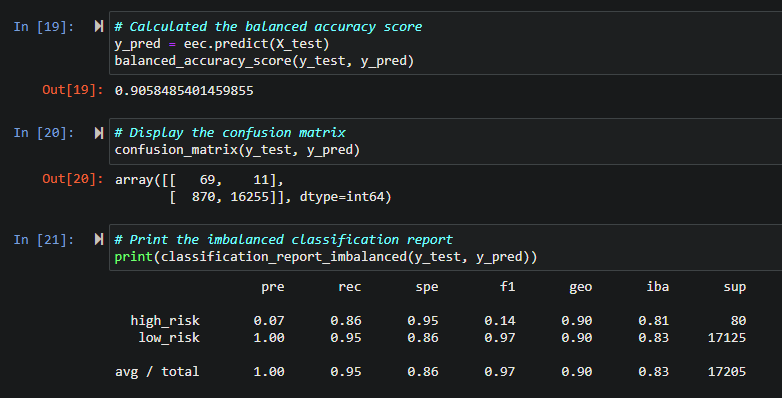
Task: Click the confusion_matrix(y_test, y_pred) line
Action: tap(237, 150)
